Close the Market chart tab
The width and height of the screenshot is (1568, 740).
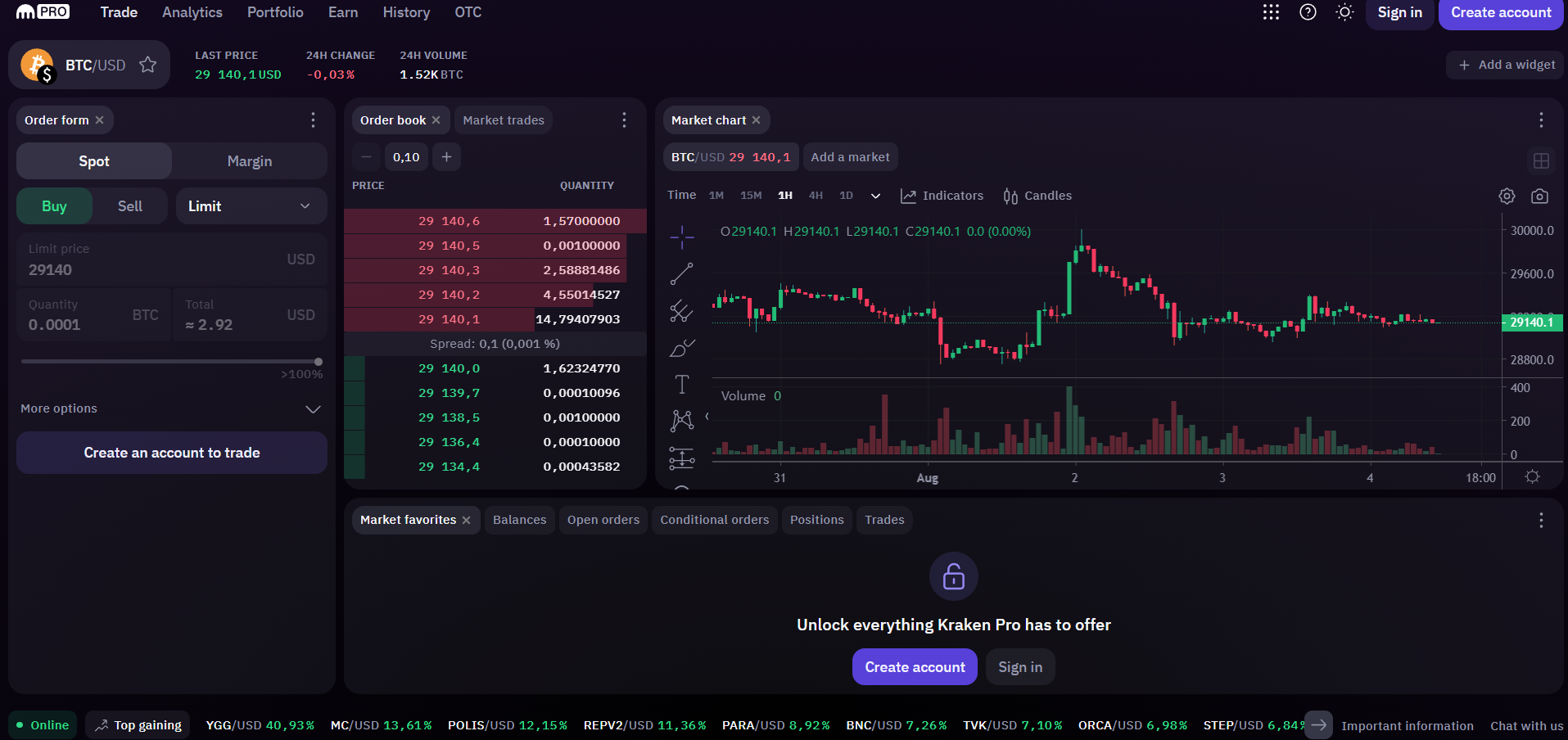[756, 120]
